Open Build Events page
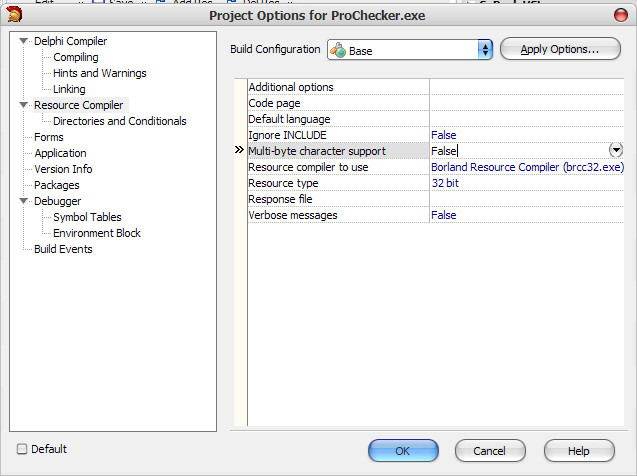Viewport: 637px width, 476px height. click(x=63, y=249)
